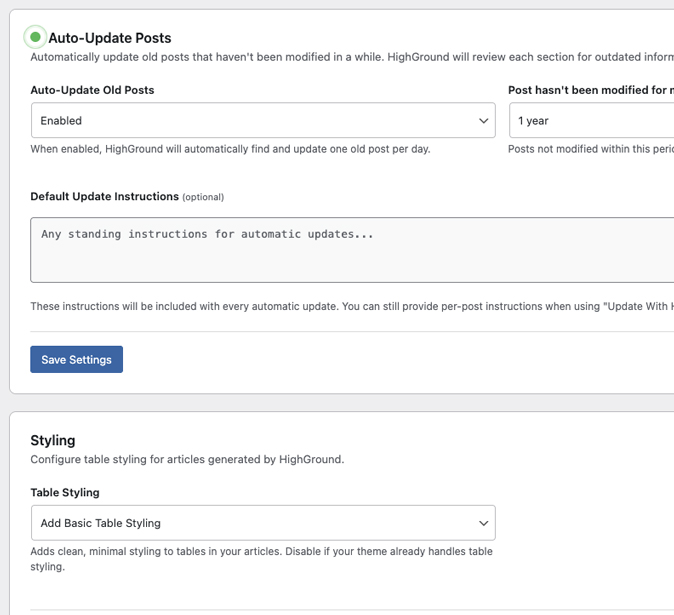Expand the "1 year" period dropdown
The width and height of the screenshot is (674, 615).
(590, 121)
